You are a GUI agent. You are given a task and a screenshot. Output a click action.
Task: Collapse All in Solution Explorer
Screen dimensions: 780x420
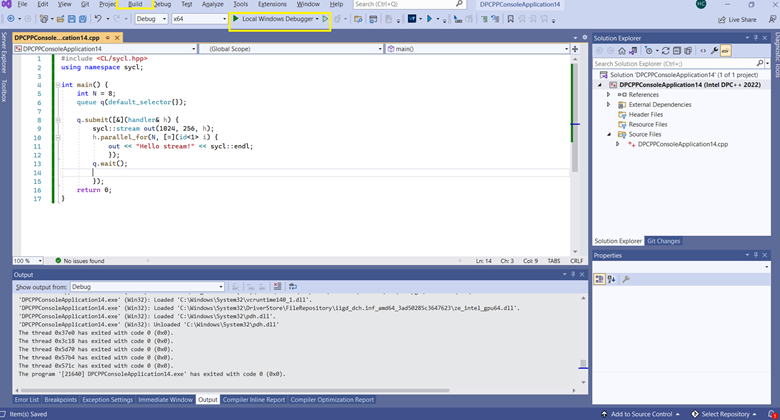[677, 51]
